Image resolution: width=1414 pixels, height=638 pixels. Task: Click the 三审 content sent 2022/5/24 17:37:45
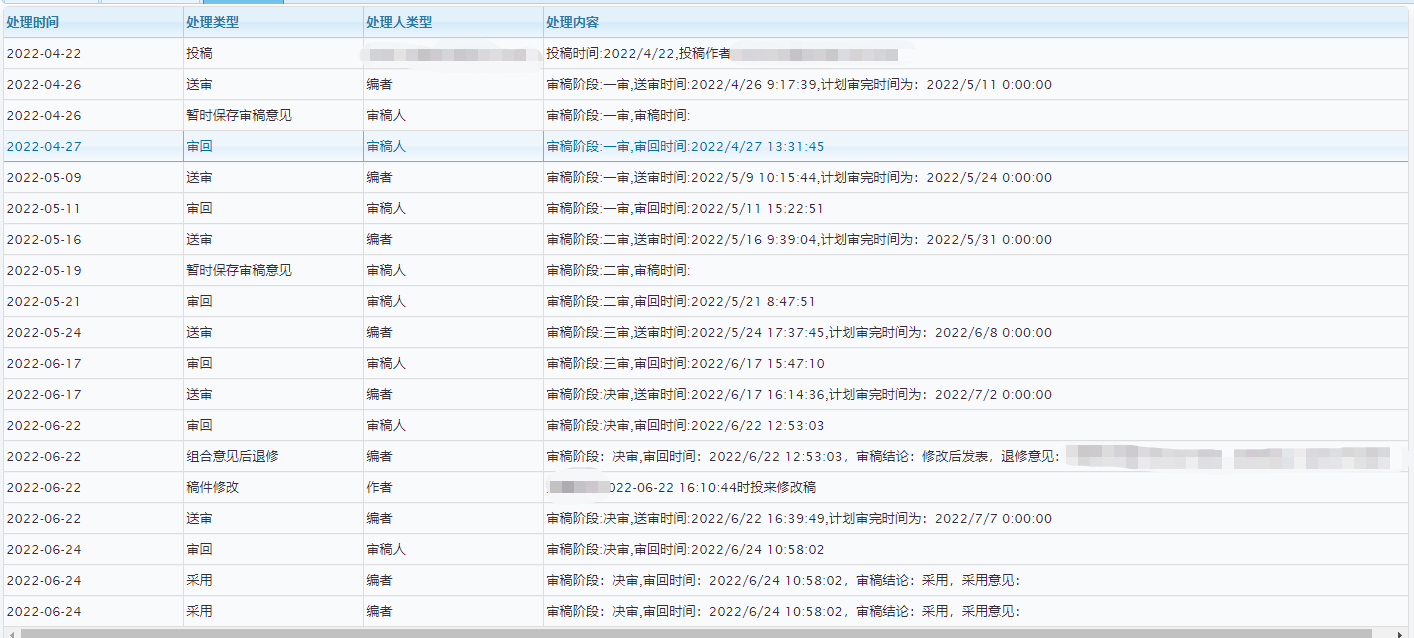[799, 333]
